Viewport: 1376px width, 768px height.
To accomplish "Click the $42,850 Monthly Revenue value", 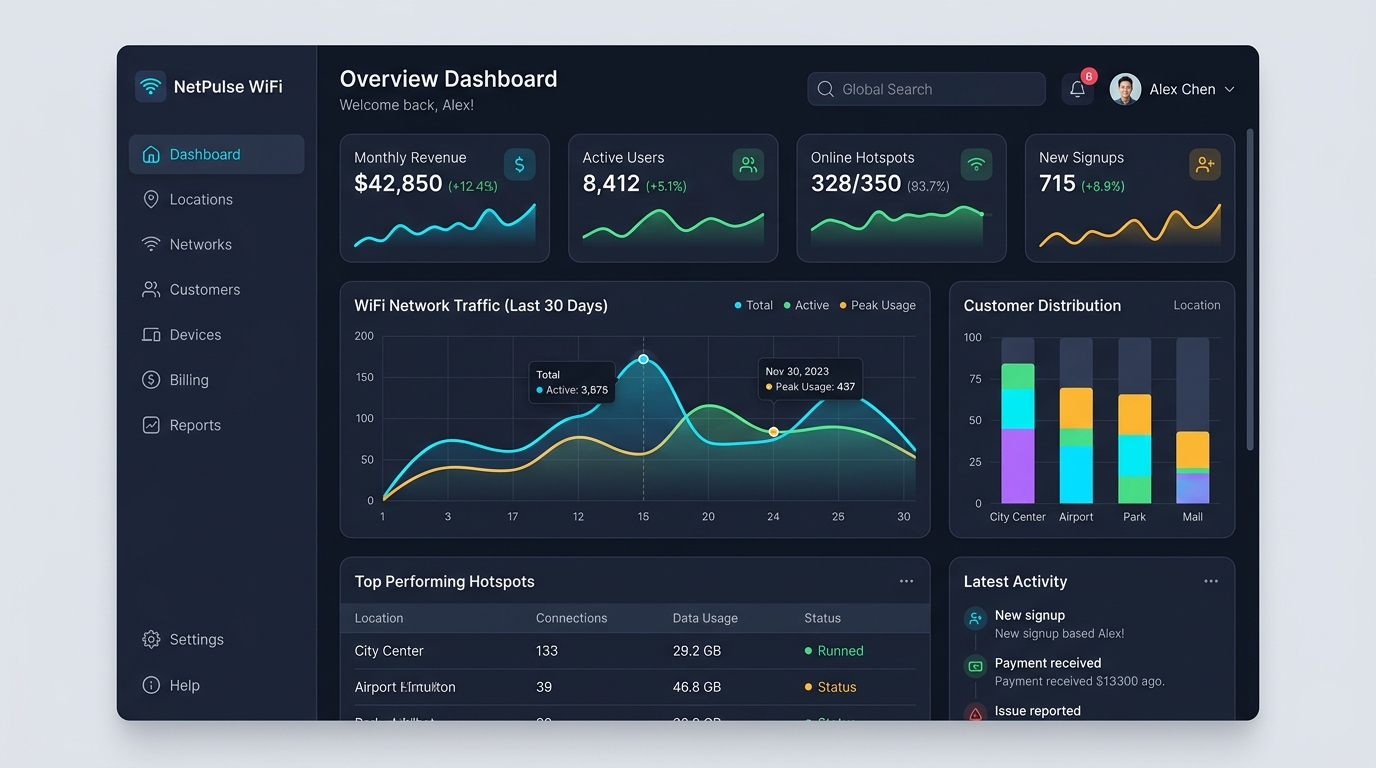I will [398, 184].
